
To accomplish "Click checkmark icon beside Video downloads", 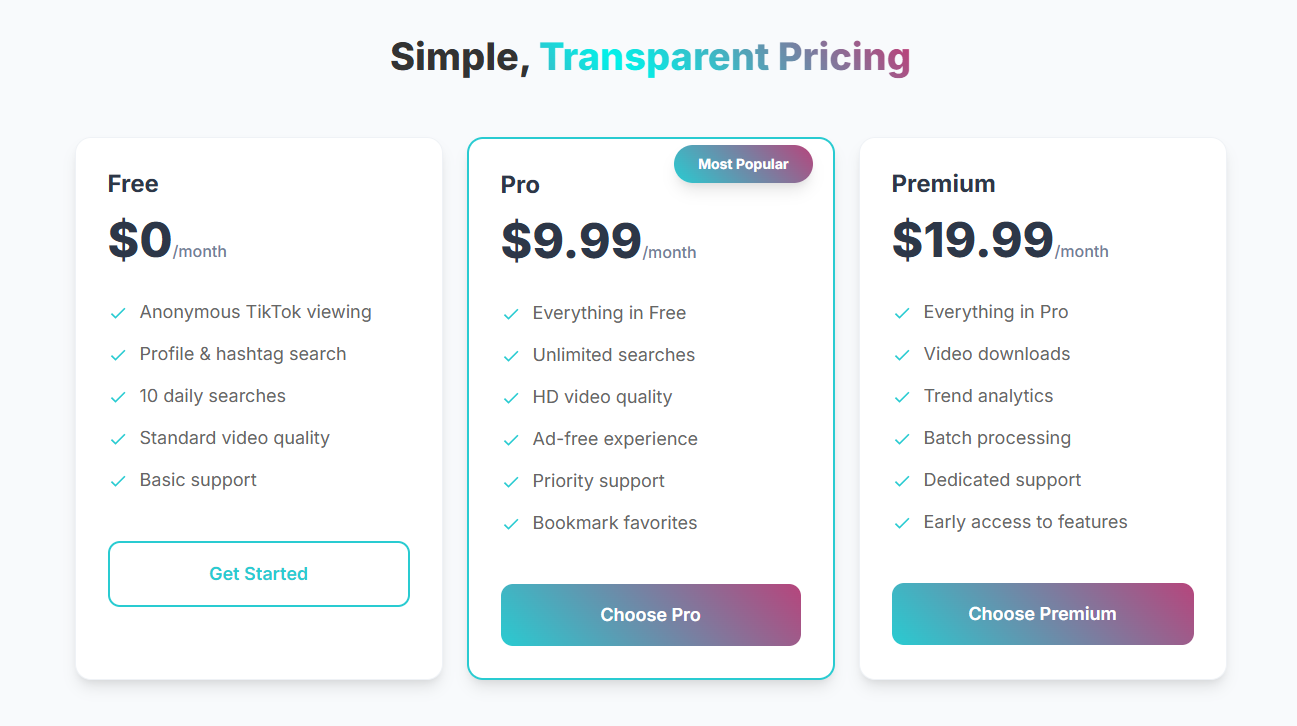I will point(902,355).
